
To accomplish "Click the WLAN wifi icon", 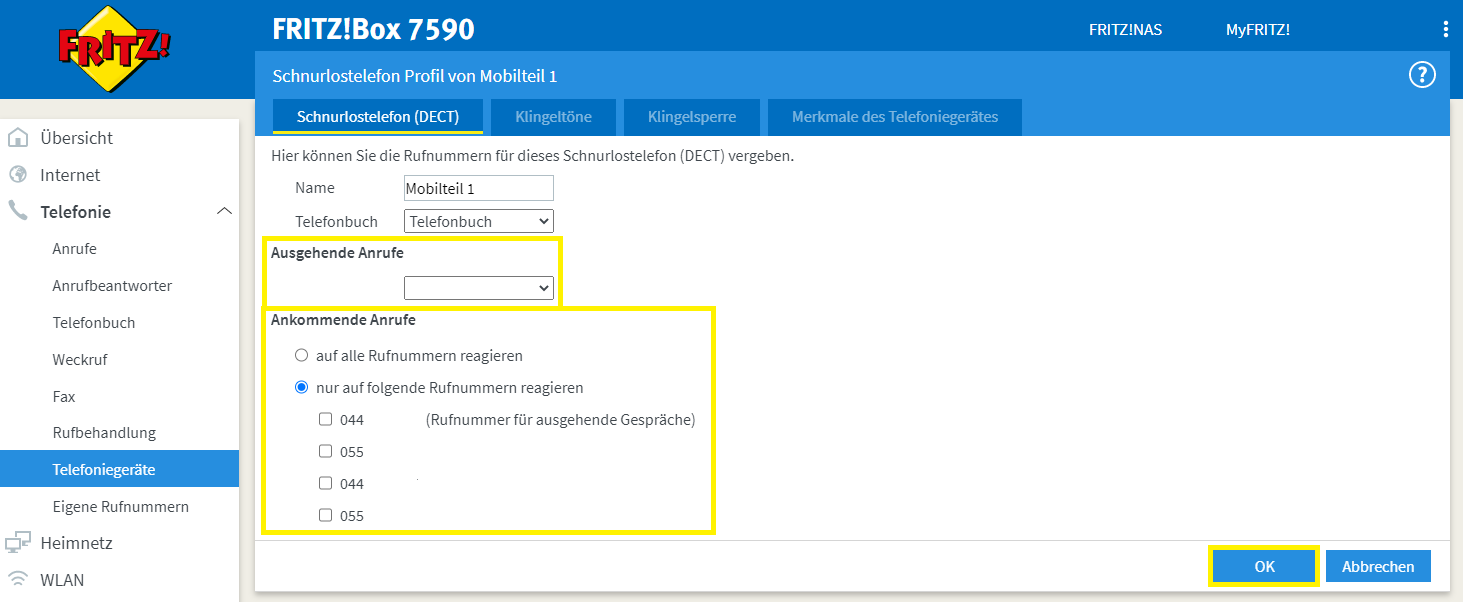I will tap(18, 579).
